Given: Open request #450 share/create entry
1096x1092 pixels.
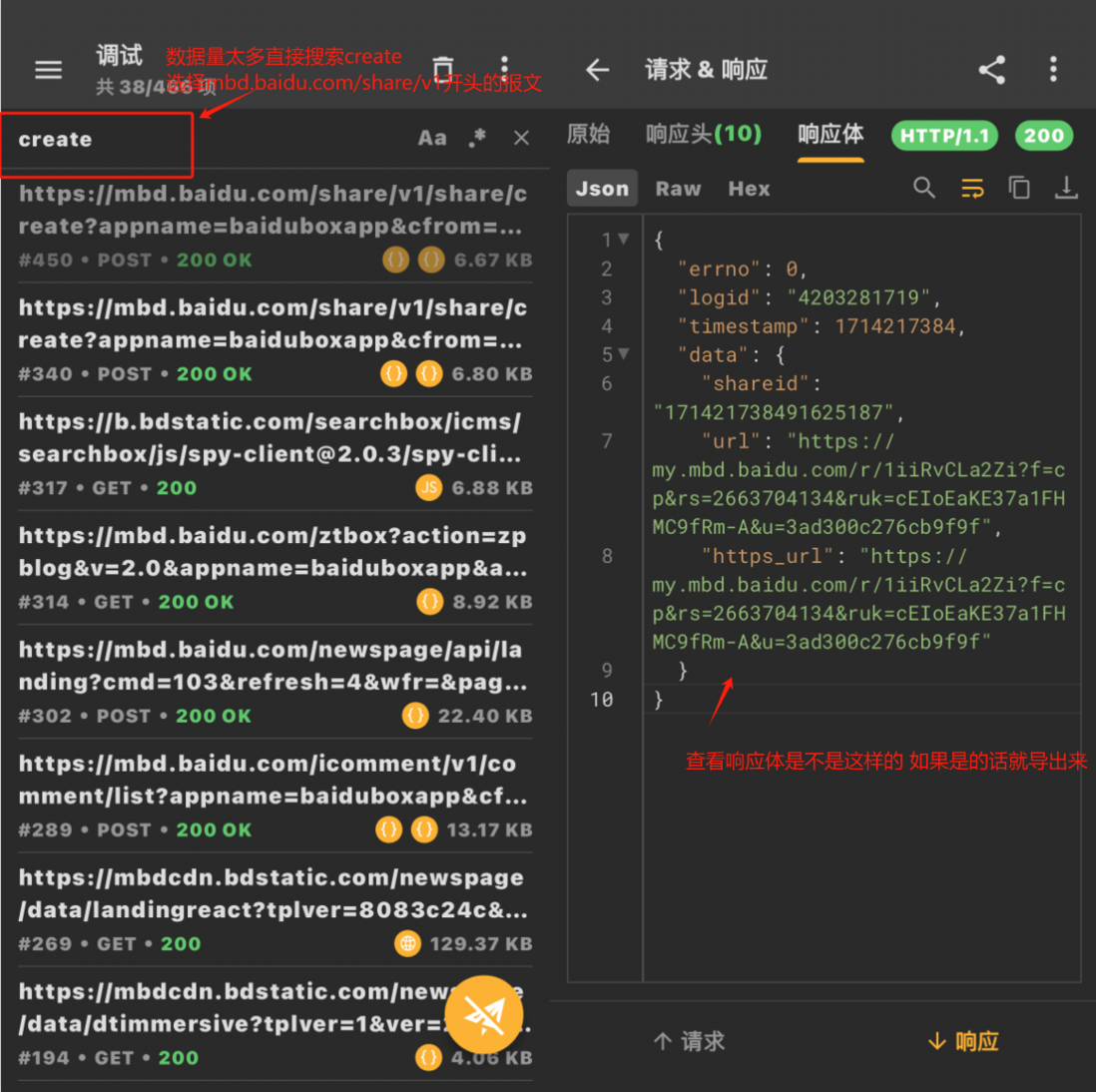Looking at the screenshot, I should coord(275,226).
